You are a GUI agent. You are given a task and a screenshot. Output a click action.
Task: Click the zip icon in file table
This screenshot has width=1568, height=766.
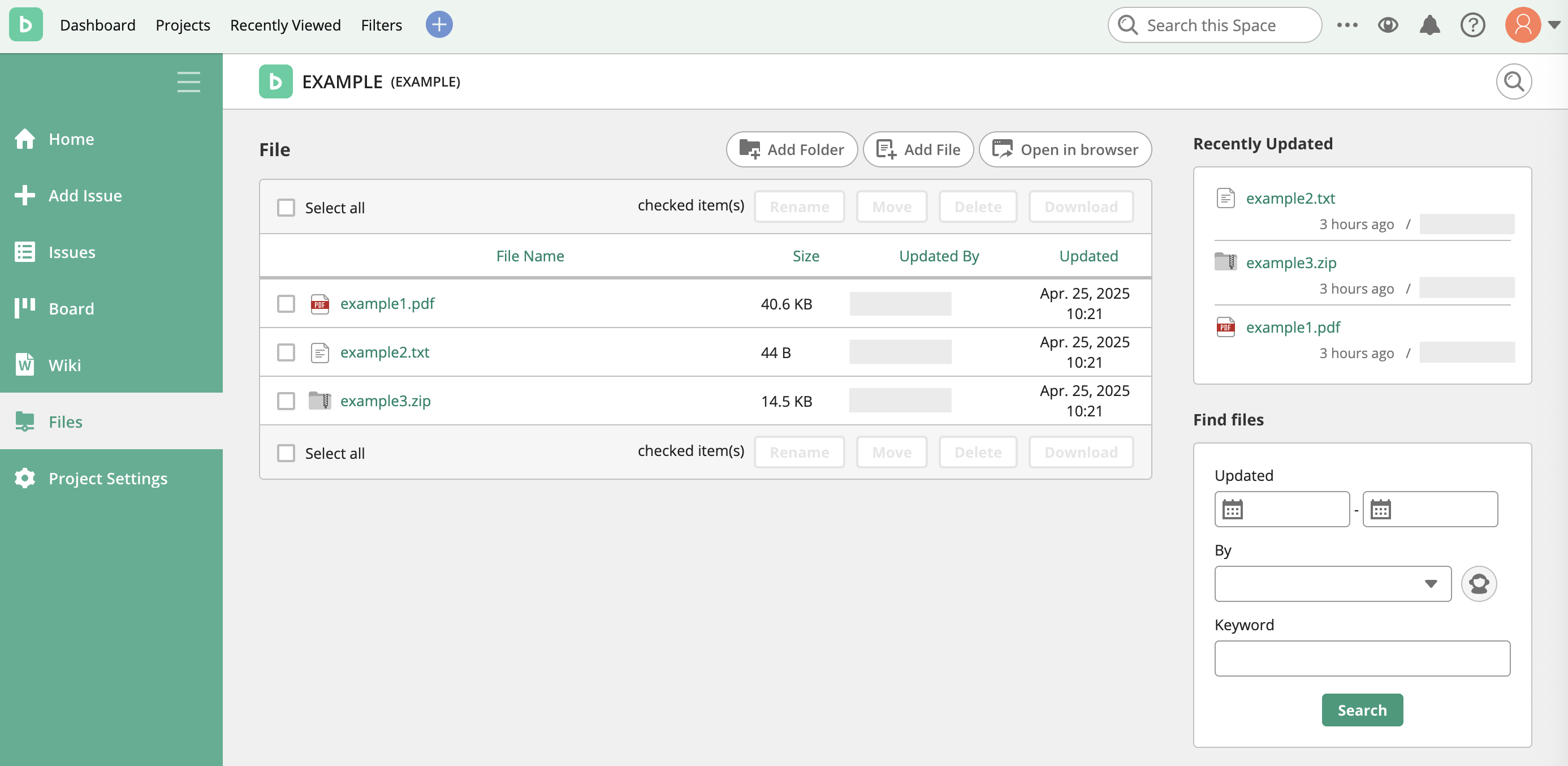point(319,400)
